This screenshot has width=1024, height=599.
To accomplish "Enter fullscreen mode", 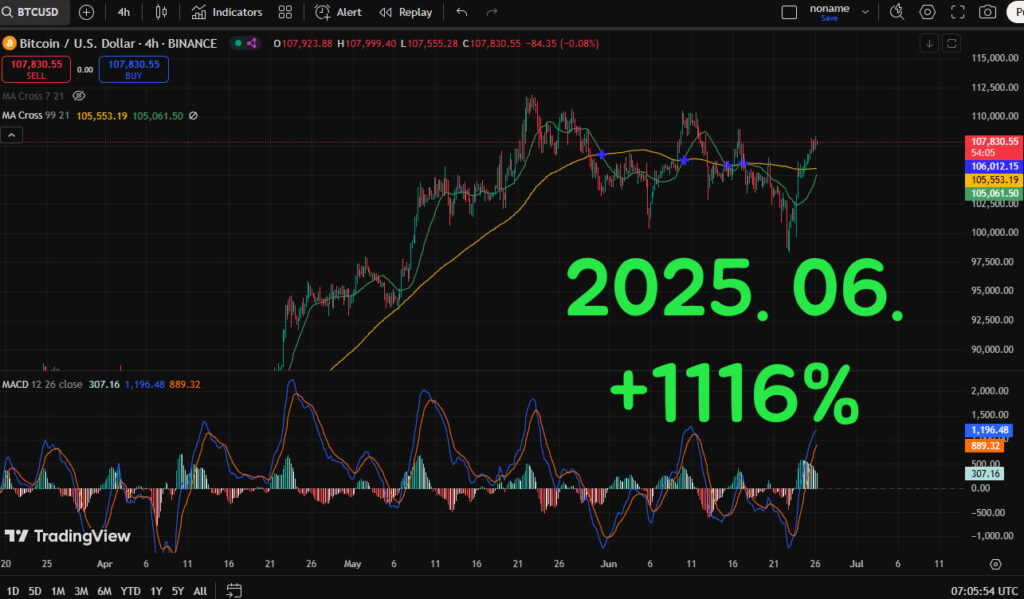I will (957, 12).
